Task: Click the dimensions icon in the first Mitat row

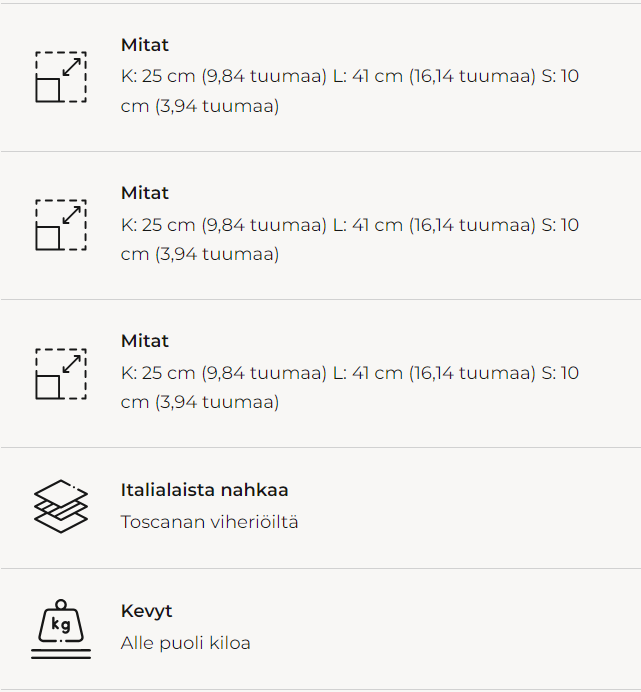Action: (61, 77)
